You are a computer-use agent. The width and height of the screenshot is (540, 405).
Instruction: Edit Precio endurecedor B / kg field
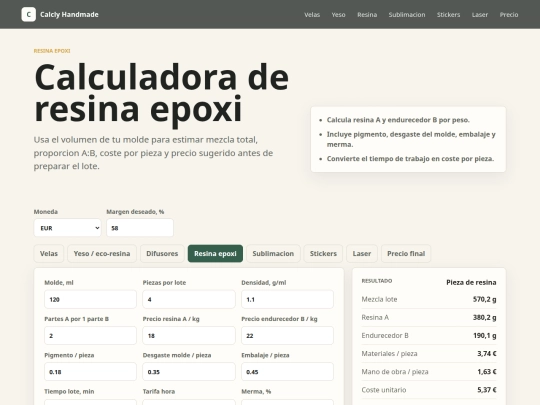pyautogui.click(x=287, y=335)
